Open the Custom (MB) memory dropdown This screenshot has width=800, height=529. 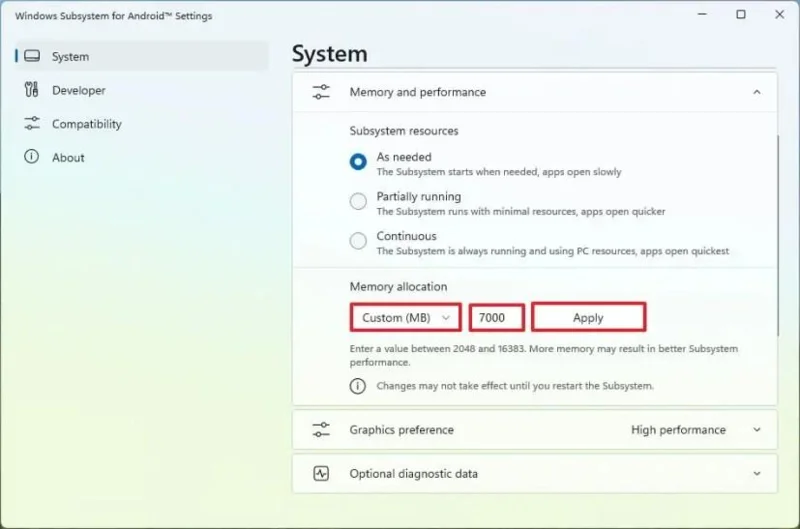(406, 317)
